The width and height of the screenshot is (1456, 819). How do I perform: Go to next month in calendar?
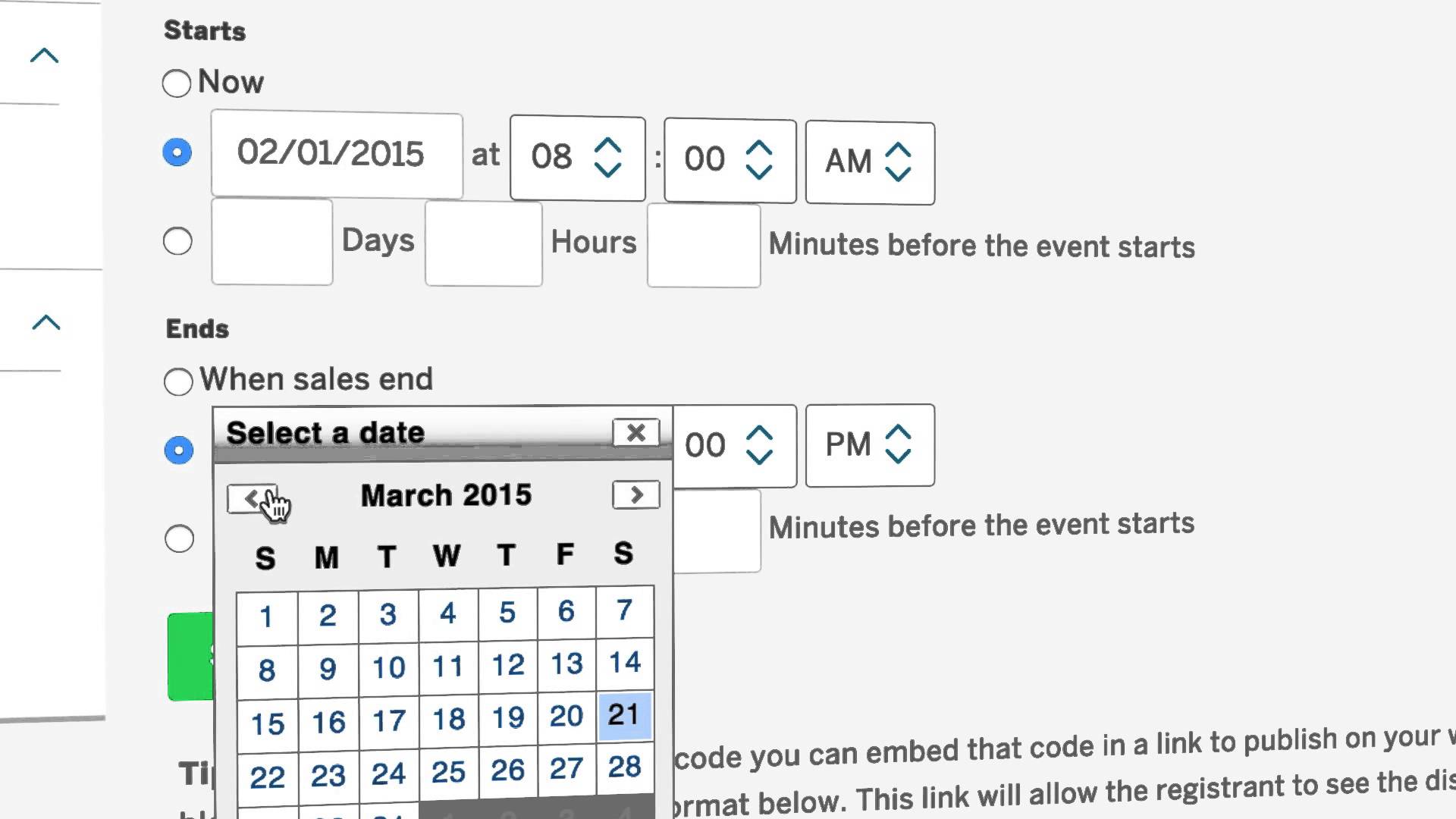[635, 495]
